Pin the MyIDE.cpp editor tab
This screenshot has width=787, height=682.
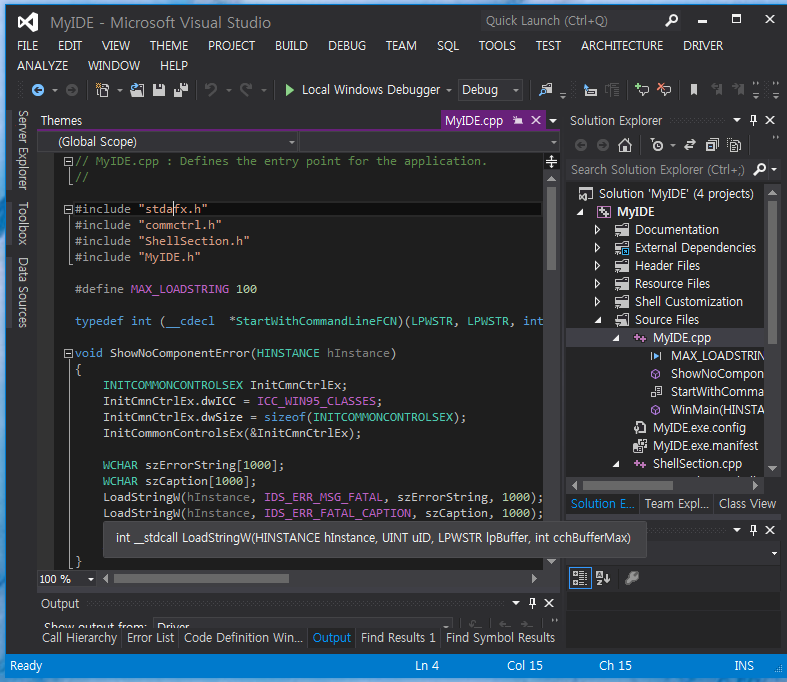519,121
